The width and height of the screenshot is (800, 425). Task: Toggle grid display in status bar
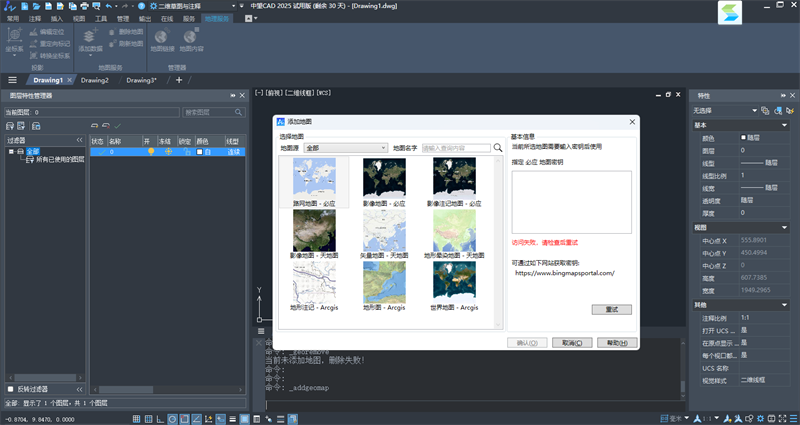136,419
